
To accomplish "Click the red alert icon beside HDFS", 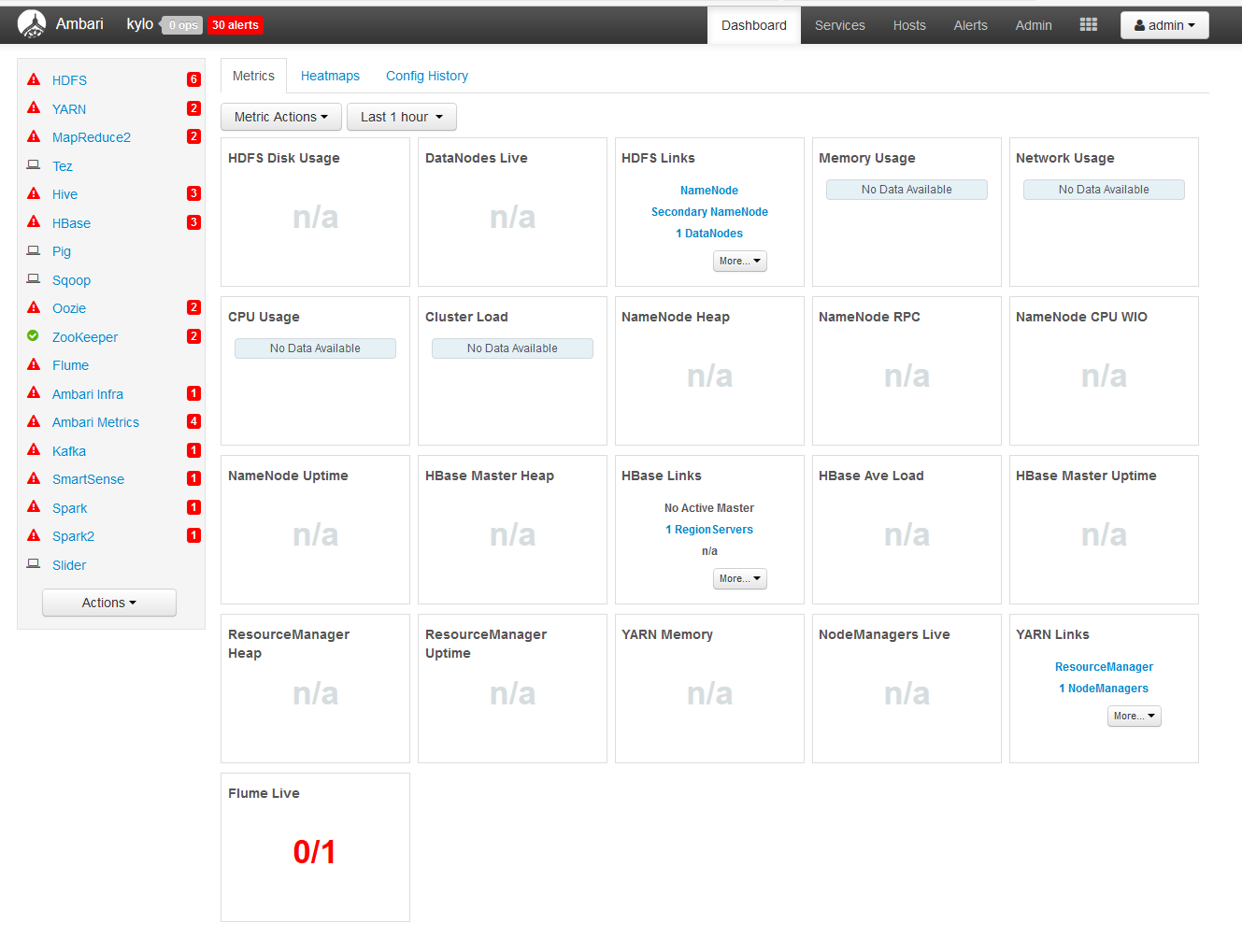I will coord(34,79).
